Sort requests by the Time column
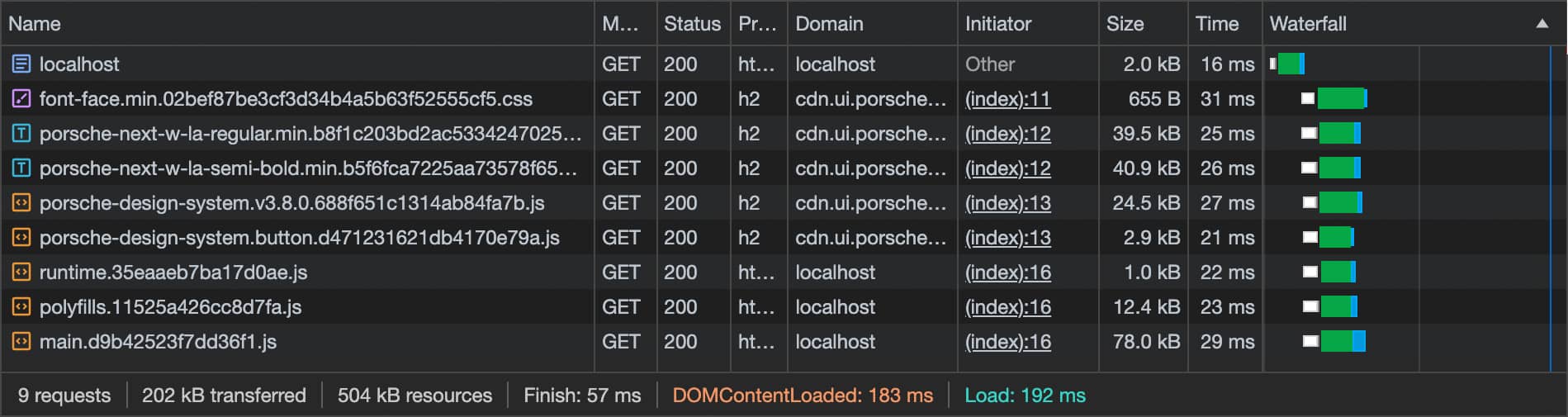The height and width of the screenshot is (417, 1568). (1225, 23)
